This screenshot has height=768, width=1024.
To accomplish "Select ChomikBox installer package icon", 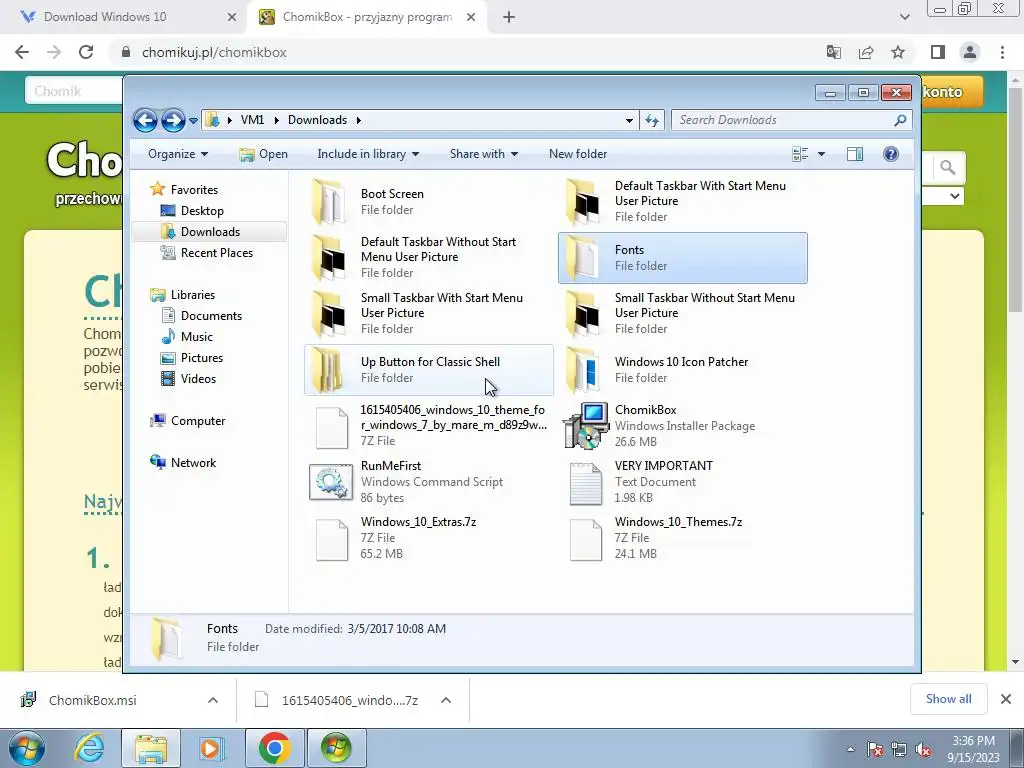I will pyautogui.click(x=585, y=426).
